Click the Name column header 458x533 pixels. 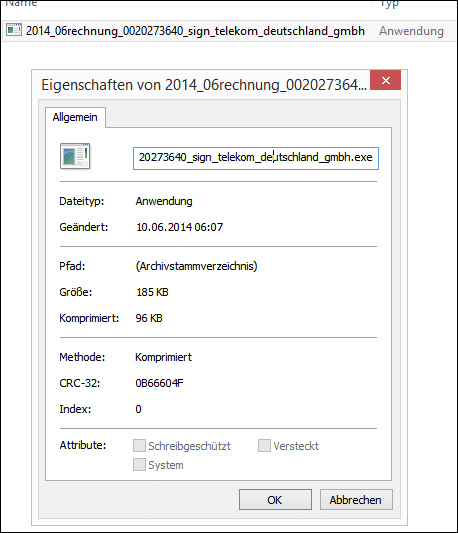coord(21,3)
